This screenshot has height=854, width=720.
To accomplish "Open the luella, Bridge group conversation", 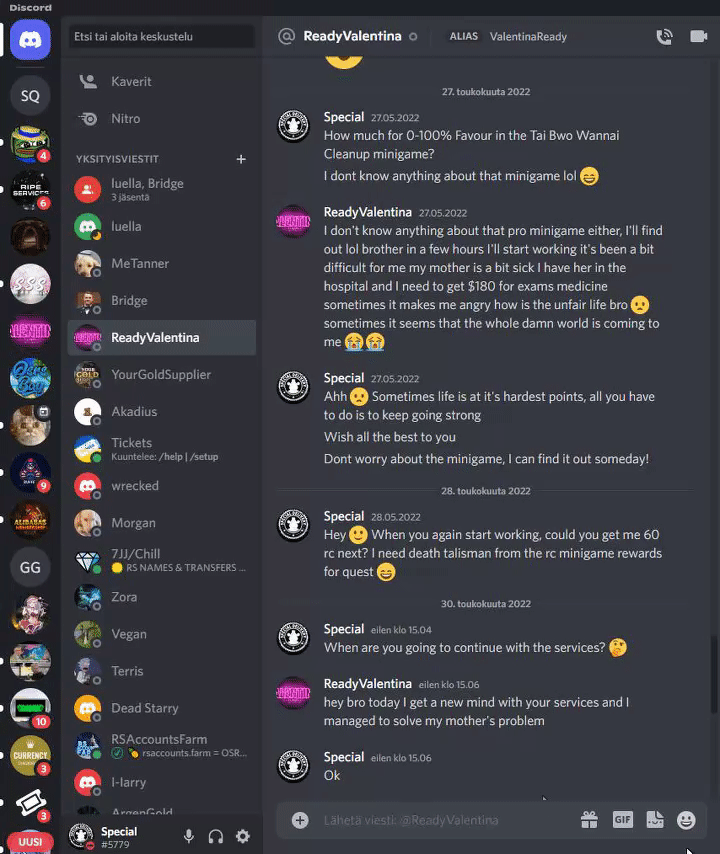I will (161, 189).
